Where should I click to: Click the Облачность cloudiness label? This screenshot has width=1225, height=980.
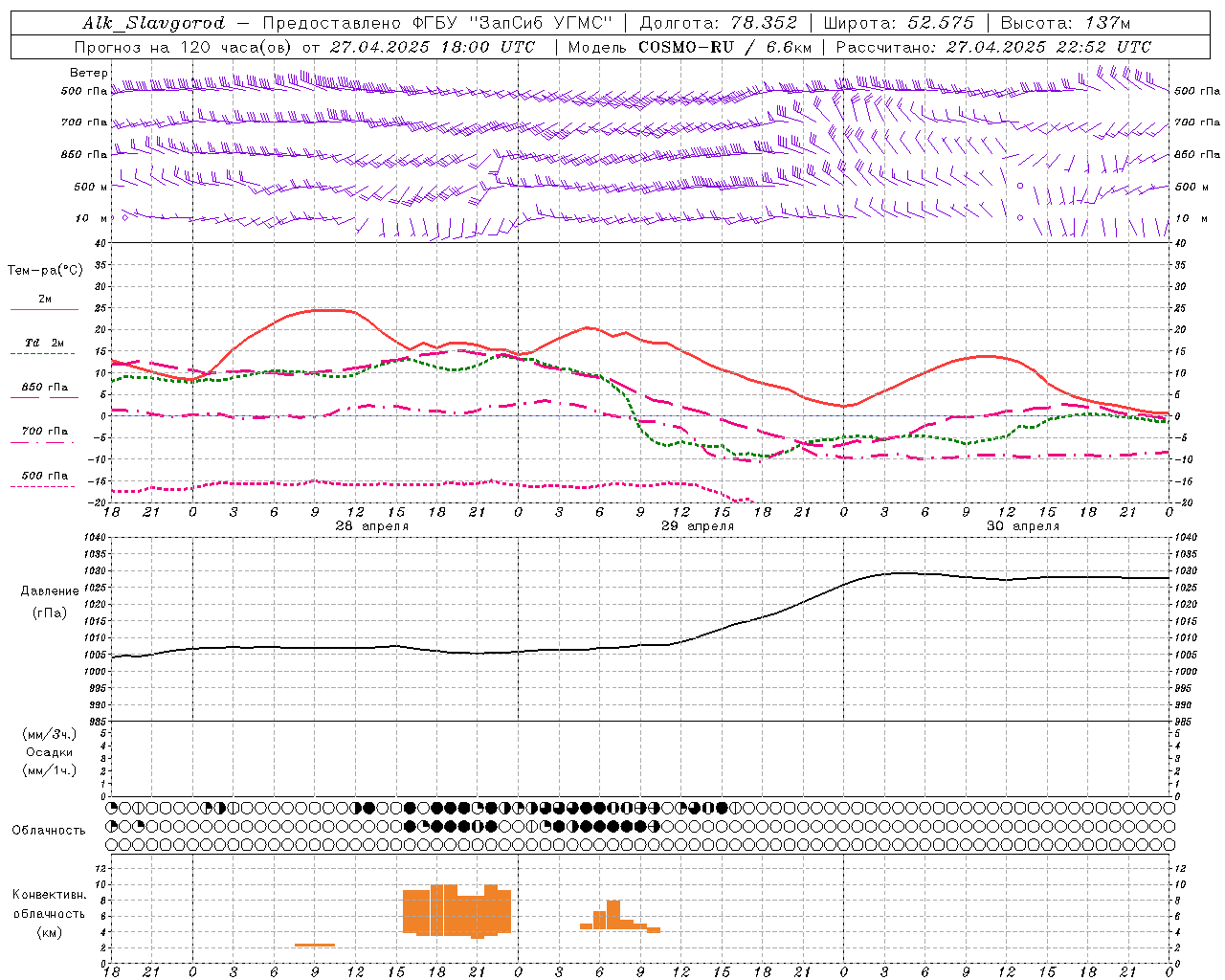pos(49,830)
